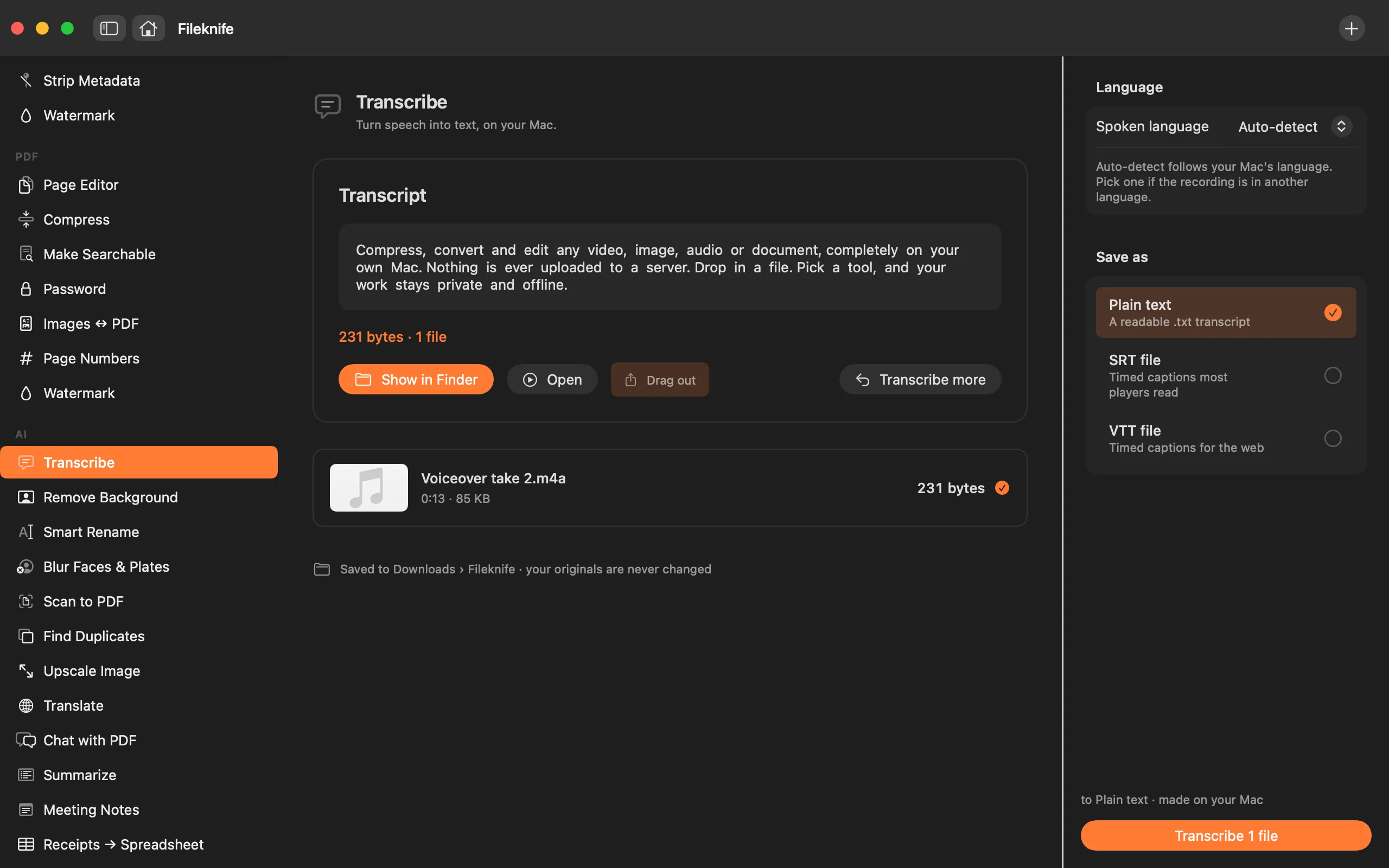
Task: Open Chat with PDF tool
Action: click(x=139, y=741)
